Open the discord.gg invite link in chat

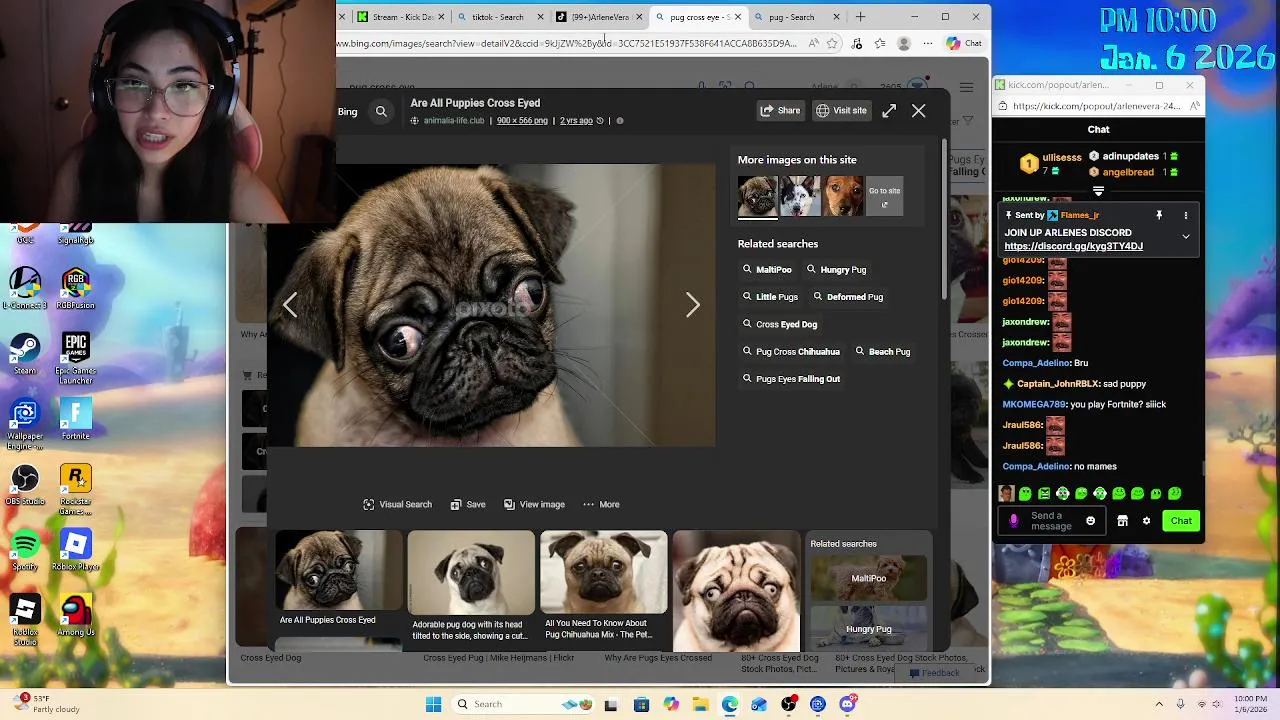(1073, 246)
